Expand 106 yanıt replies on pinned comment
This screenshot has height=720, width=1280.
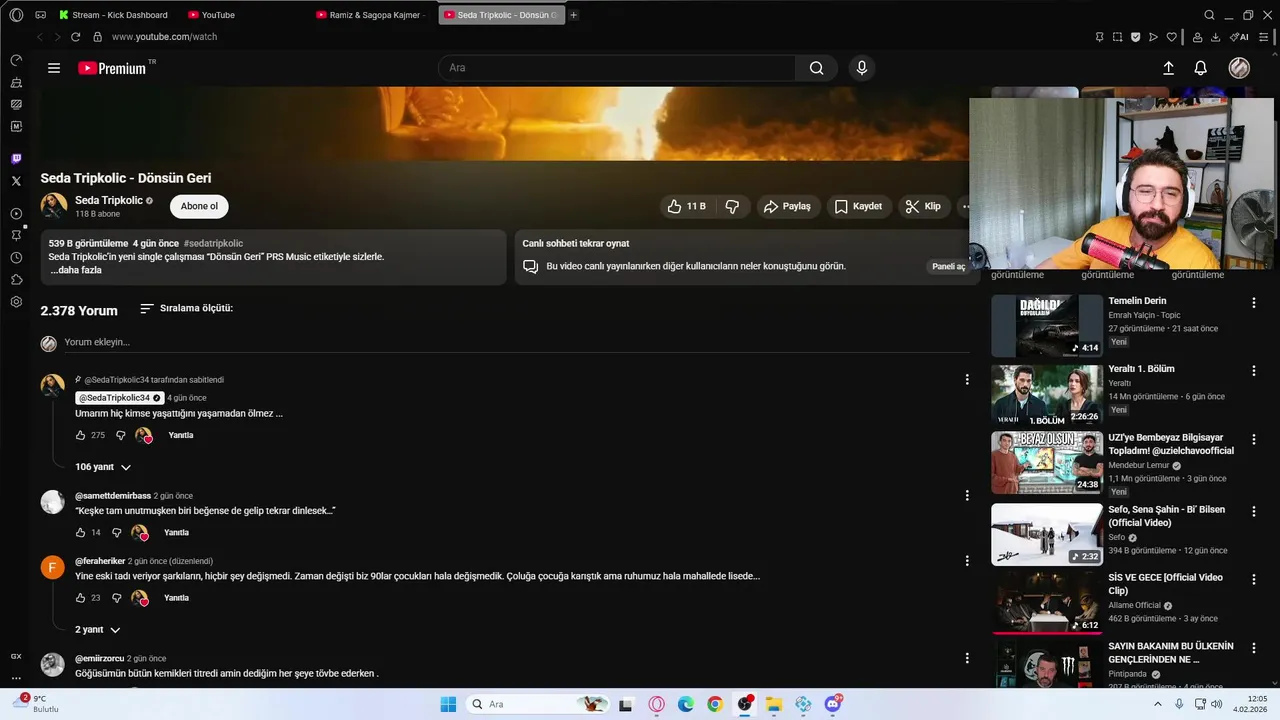point(103,467)
